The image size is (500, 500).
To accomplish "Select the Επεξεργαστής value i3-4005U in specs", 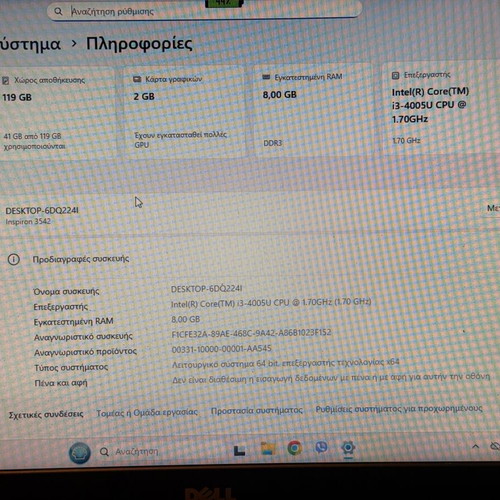I will pyautogui.click(x=271, y=303).
